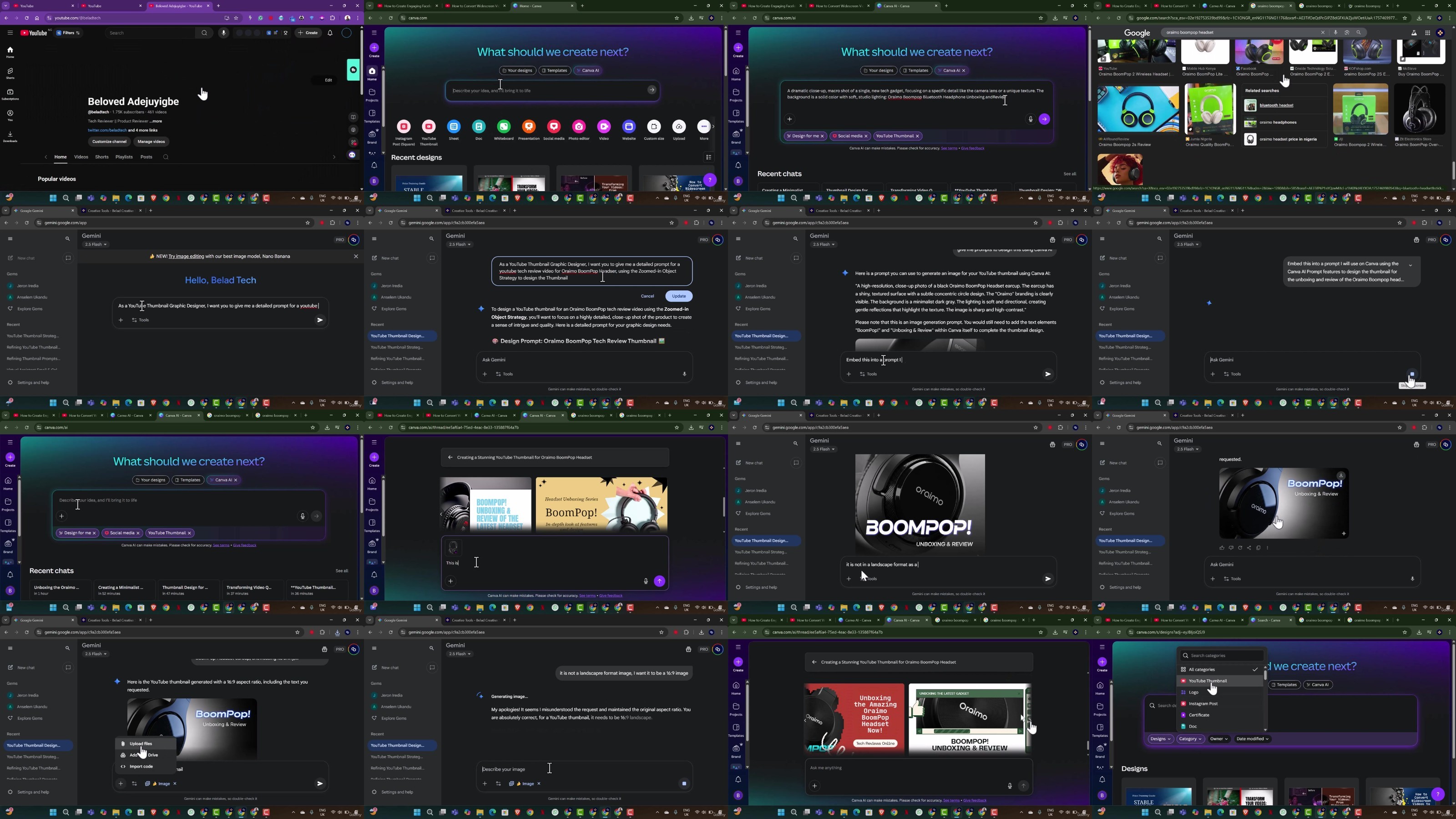
Task: Open the Unboxing the Oraimo recent chat
Action: coord(60,590)
